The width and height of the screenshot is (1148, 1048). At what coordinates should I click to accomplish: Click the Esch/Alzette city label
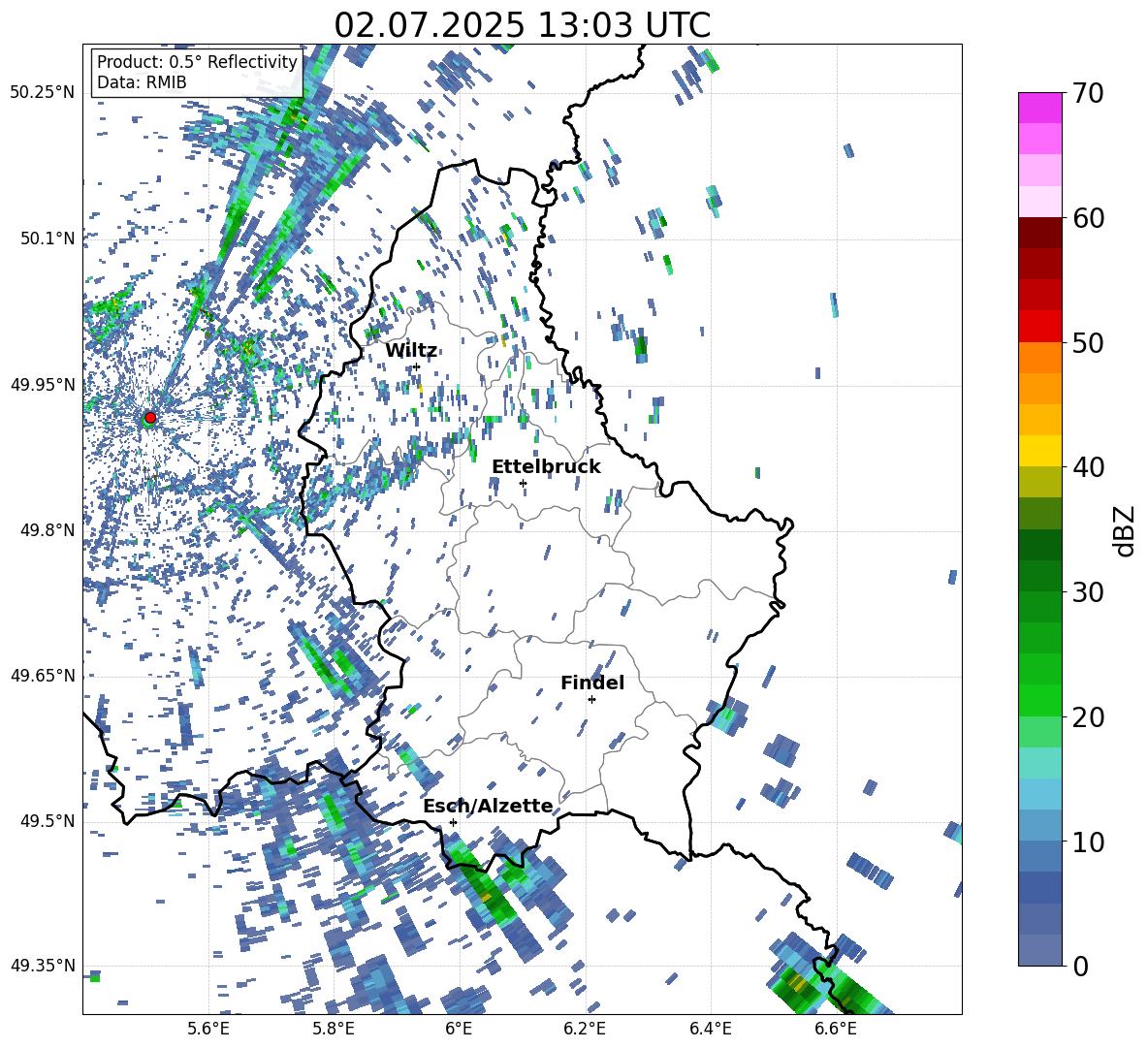[x=488, y=807]
